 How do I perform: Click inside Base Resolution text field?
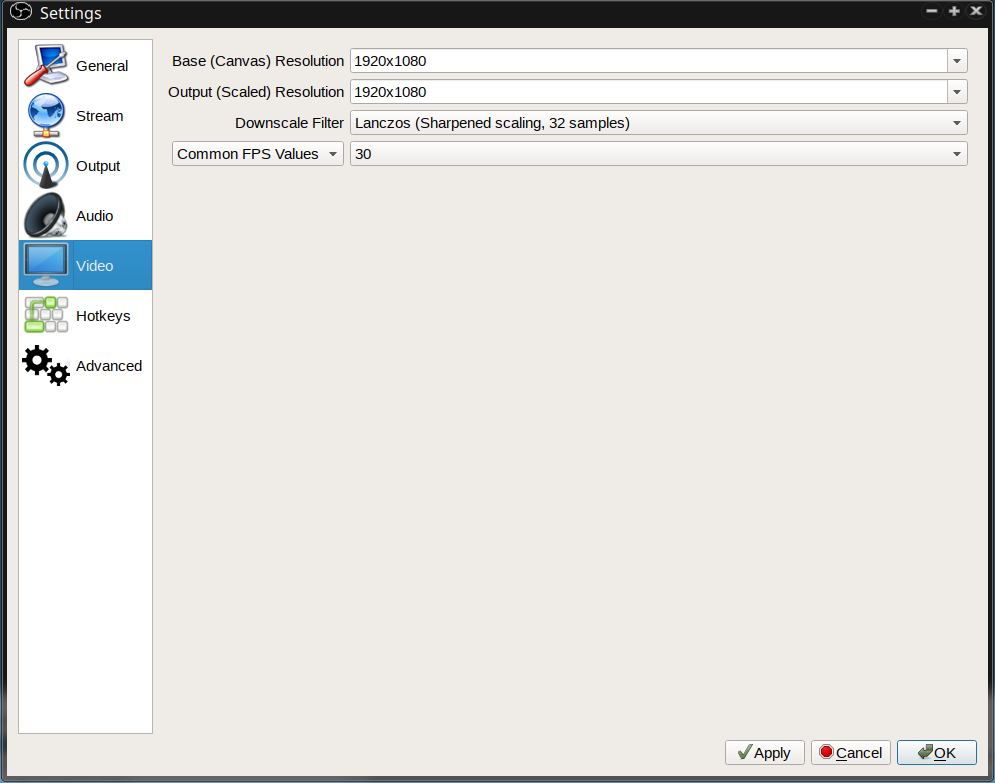pyautogui.click(x=647, y=61)
